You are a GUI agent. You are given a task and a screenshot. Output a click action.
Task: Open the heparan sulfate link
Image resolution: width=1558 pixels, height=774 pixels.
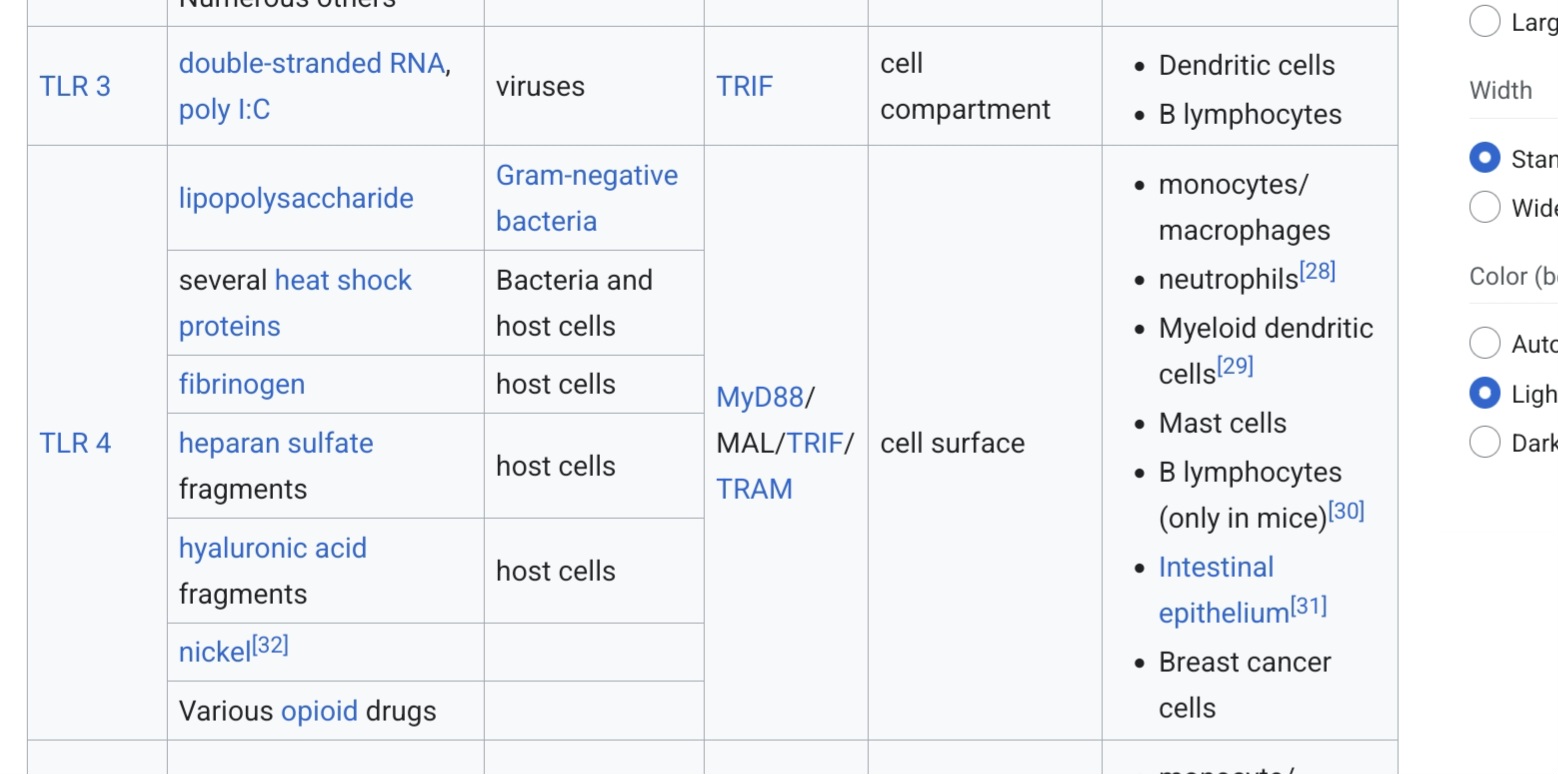coord(276,443)
